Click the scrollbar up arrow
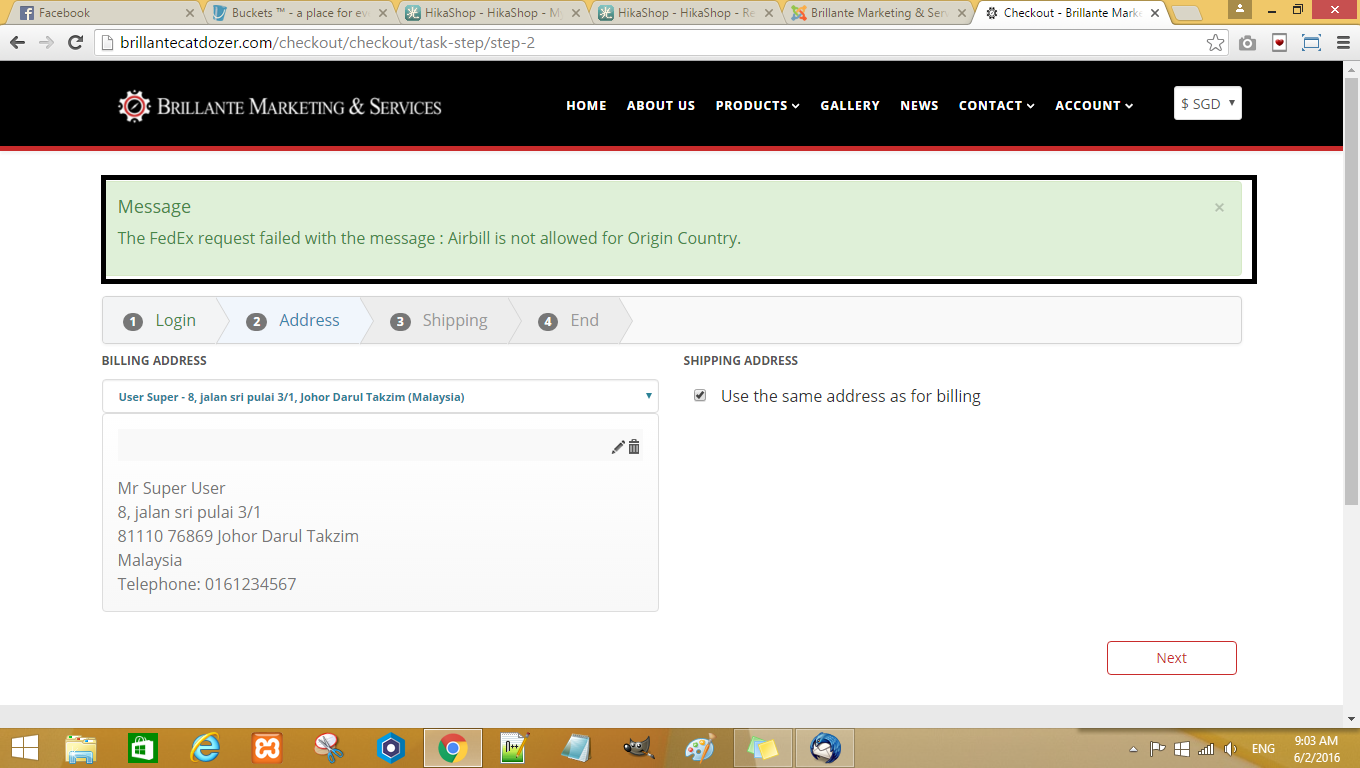This screenshot has width=1360, height=768. coord(1351,68)
